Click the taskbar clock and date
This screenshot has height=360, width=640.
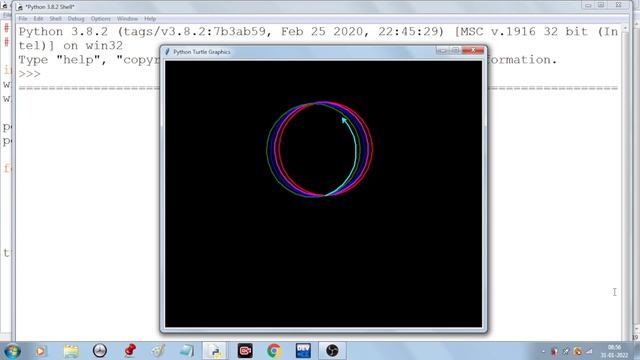click(614, 351)
